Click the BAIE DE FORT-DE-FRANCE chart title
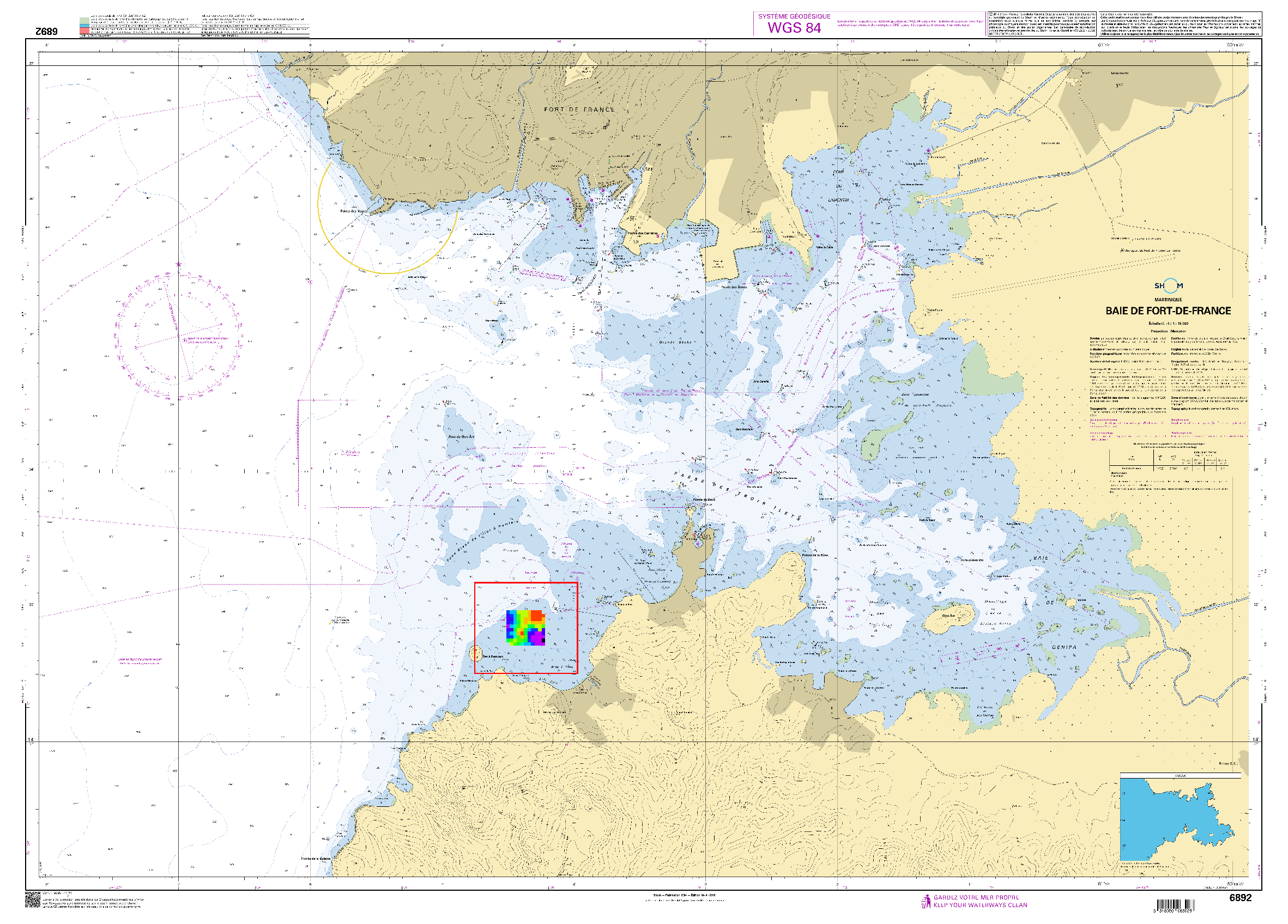This screenshot has height=924, width=1288. pyautogui.click(x=1168, y=311)
